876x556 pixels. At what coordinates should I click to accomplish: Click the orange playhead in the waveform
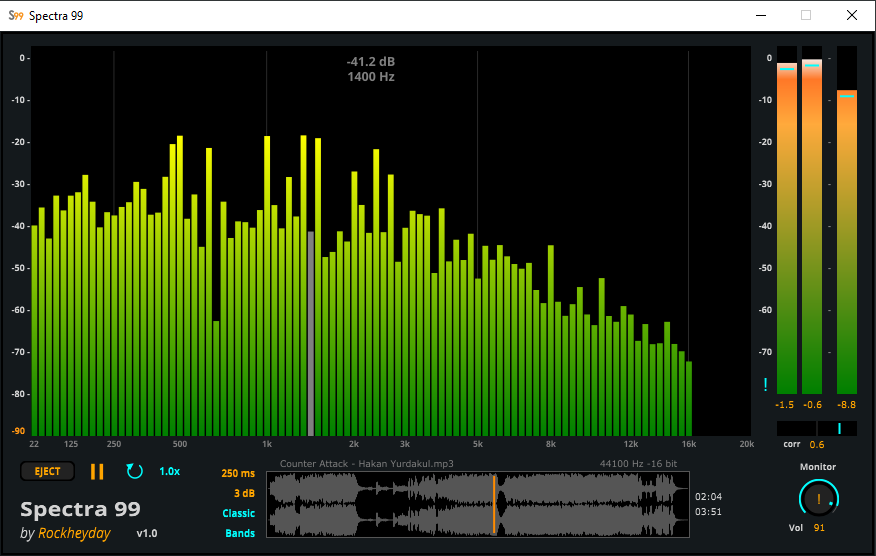[x=494, y=504]
